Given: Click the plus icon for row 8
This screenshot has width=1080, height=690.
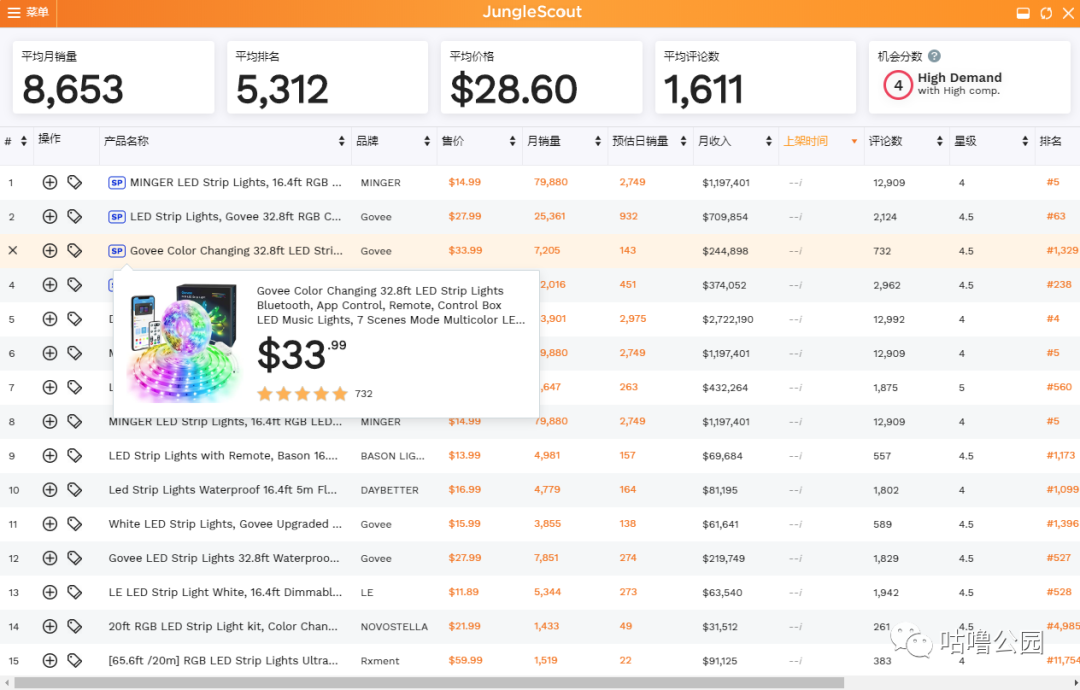Looking at the screenshot, I should tap(50, 421).
